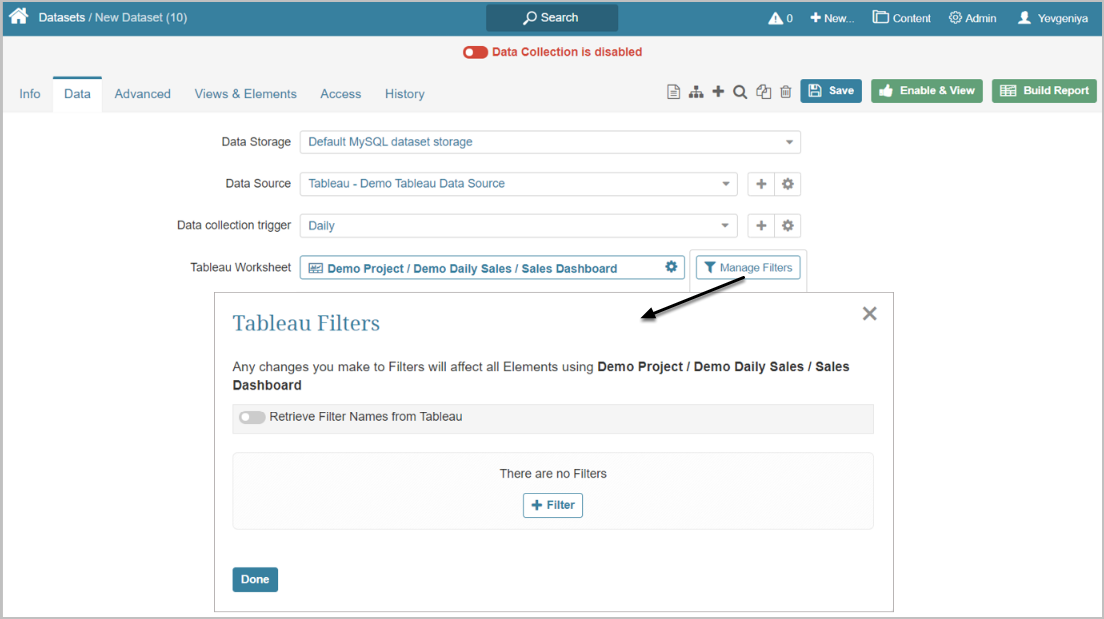1104x619 pixels.
Task: Add a new Filter
Action: tap(553, 506)
